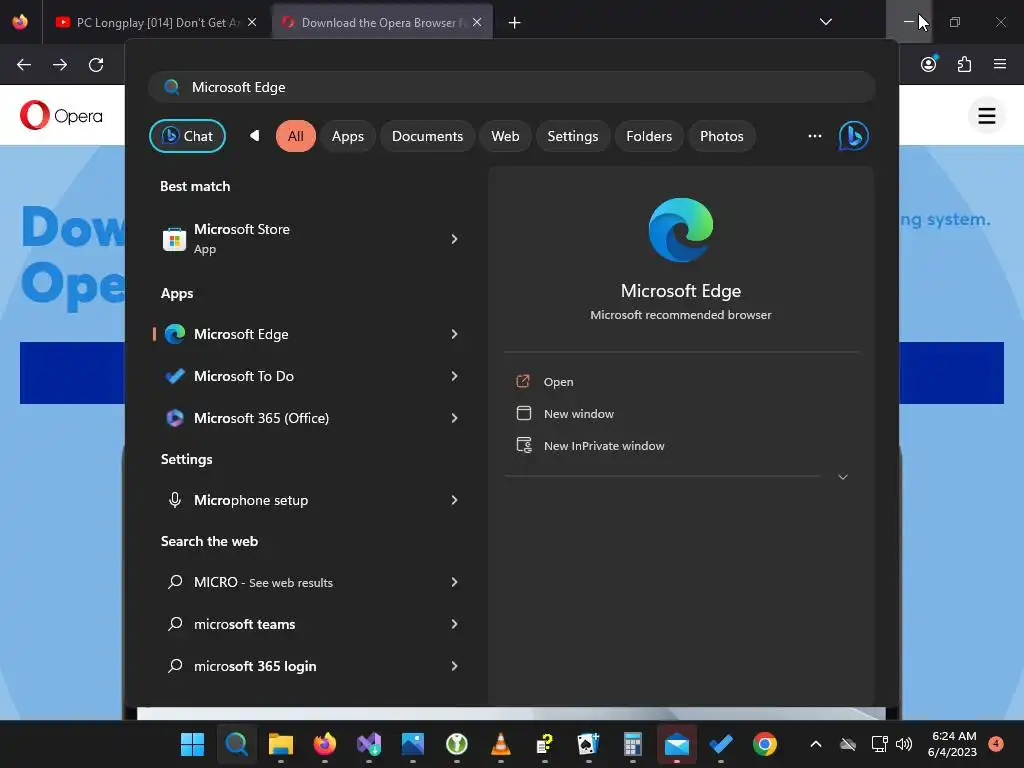
Task: Go back in Firefox
Action: click(24, 65)
